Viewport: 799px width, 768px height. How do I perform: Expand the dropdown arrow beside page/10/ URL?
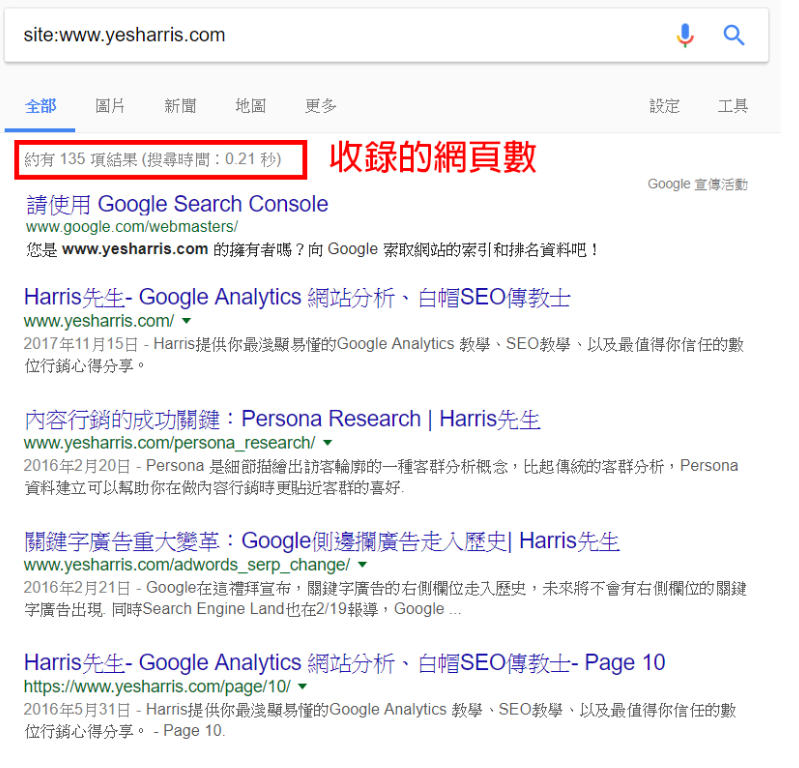(303, 686)
